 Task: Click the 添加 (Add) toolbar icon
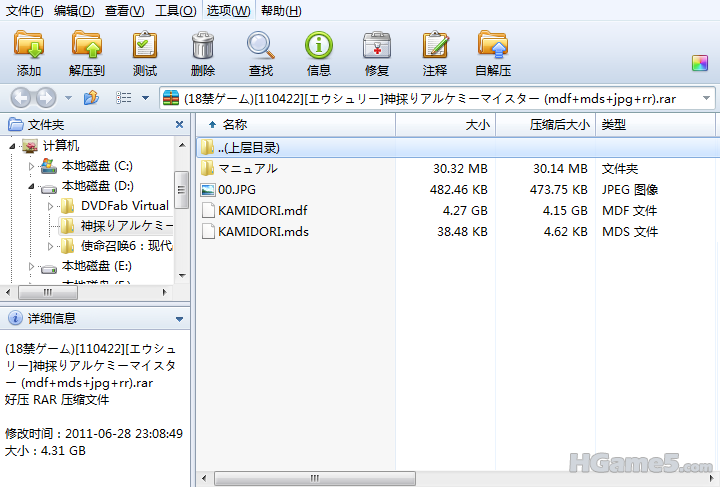(29, 53)
